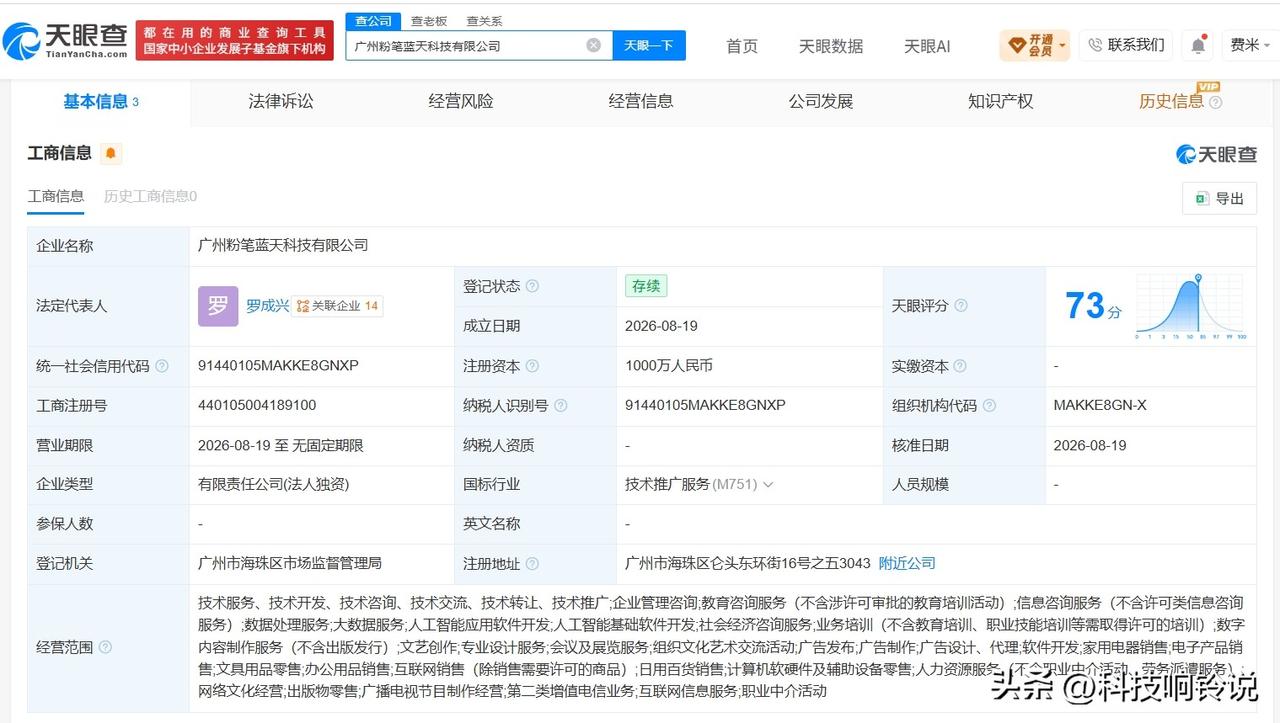This screenshot has width=1280, height=723.
Task: Open the 基本信息 tab
Action: pyautogui.click(x=101, y=101)
